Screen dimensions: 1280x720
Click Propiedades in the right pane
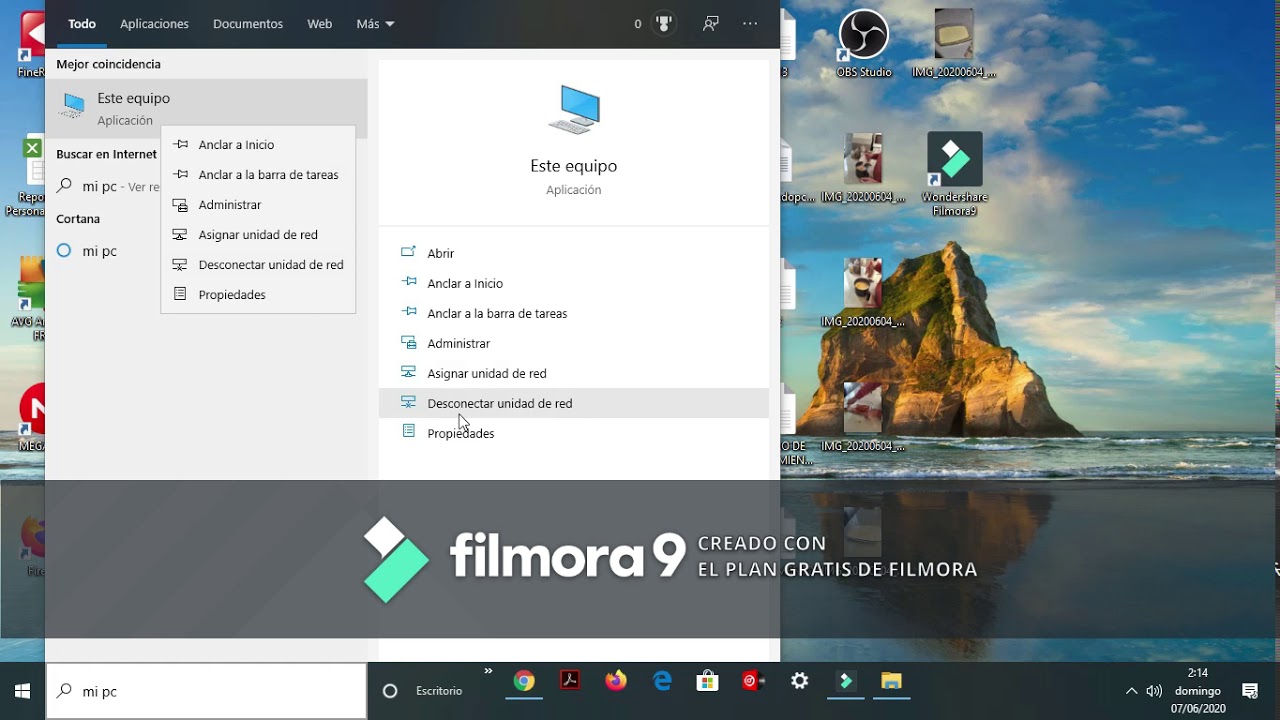[574, 433]
